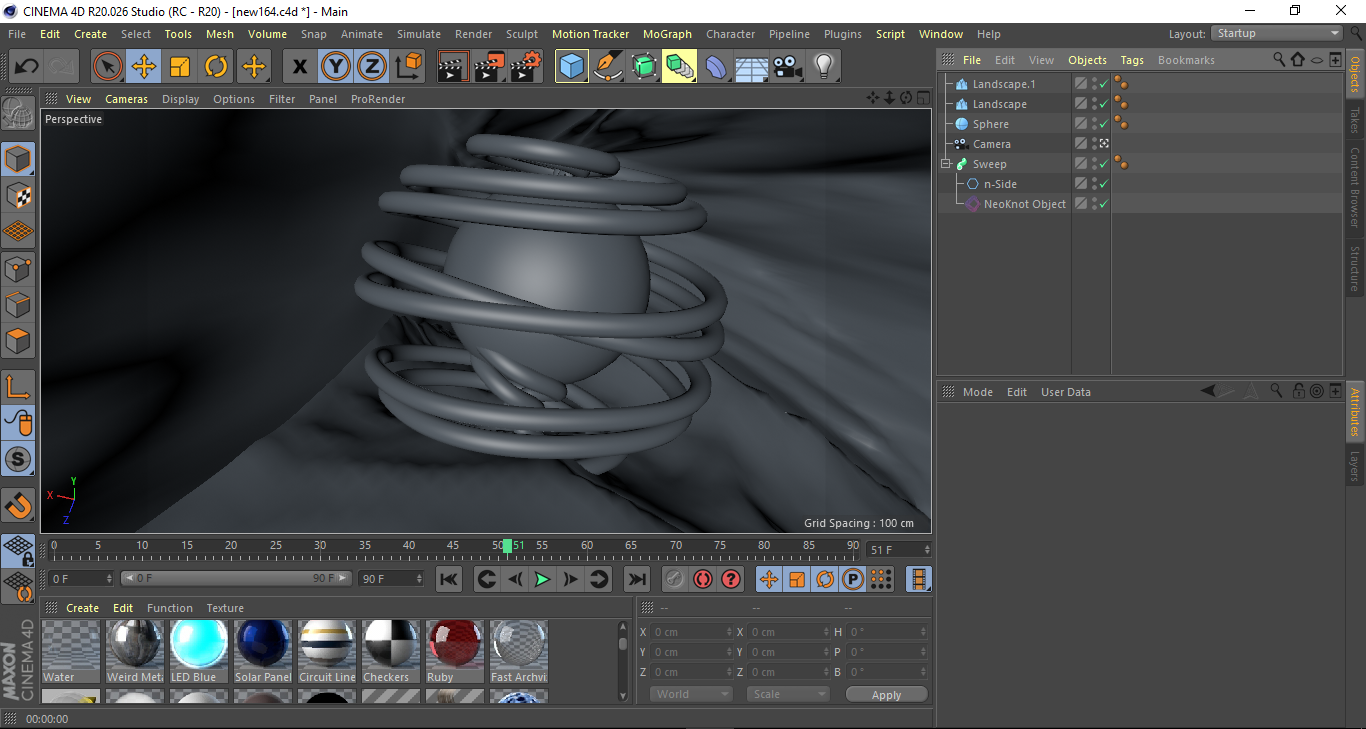Open the World coordinate dropdown
The width and height of the screenshot is (1366, 729).
[691, 694]
